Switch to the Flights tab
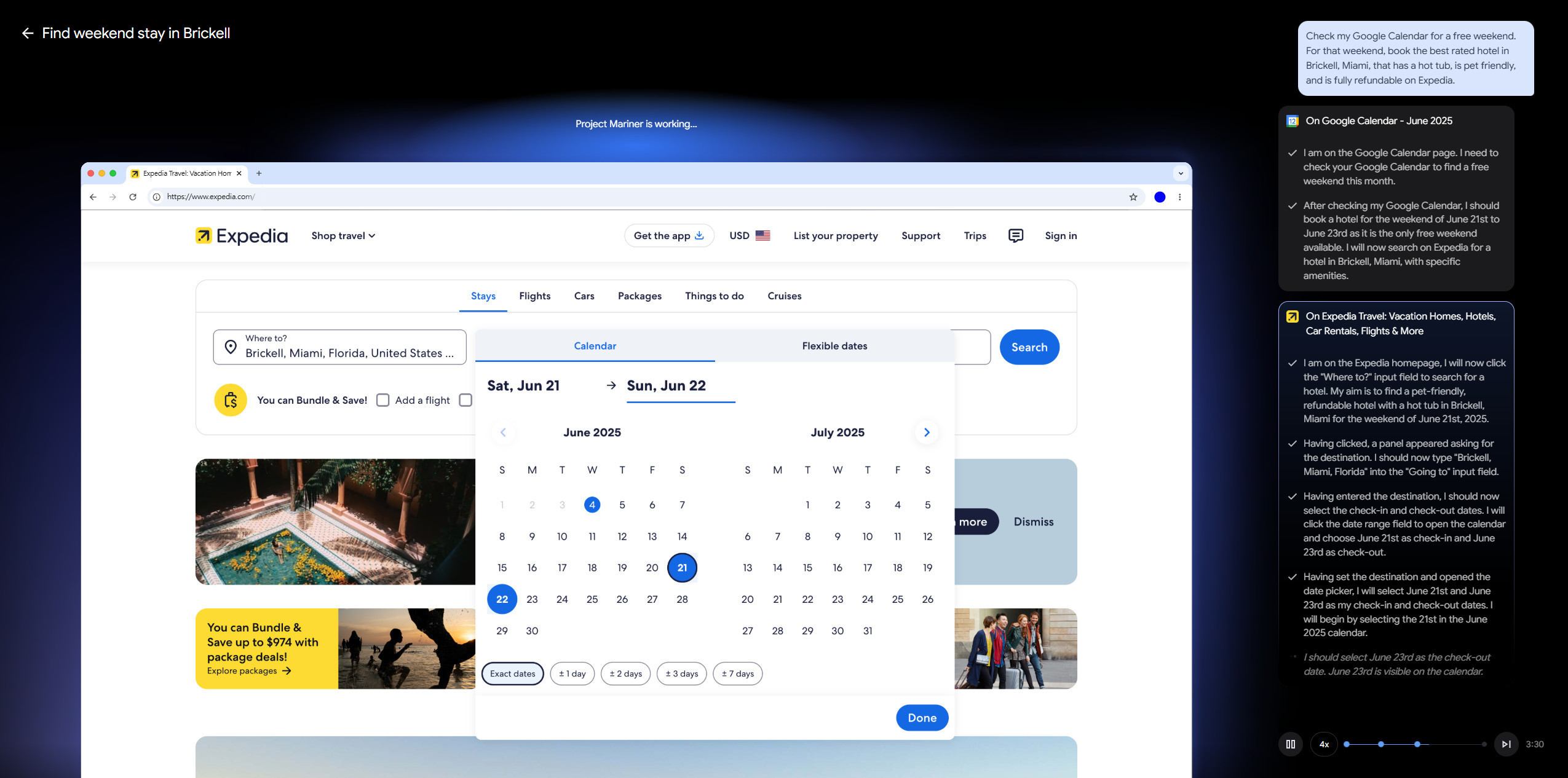1568x778 pixels. [x=534, y=296]
